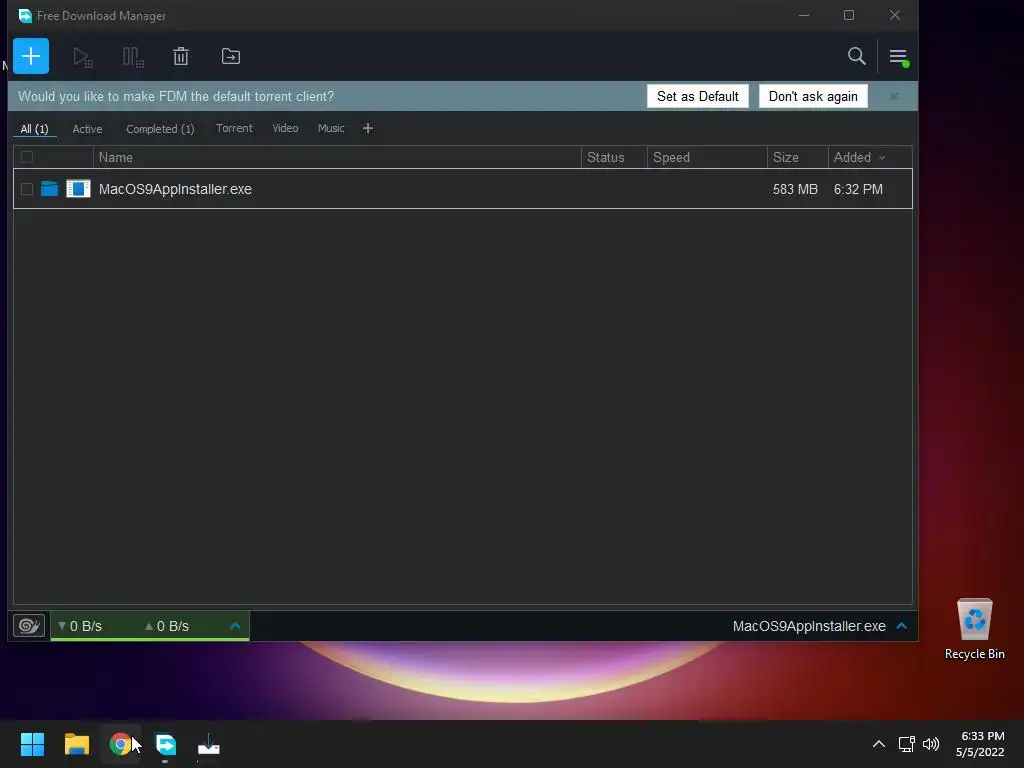Click the MacOS9AppInstaller.exe file type thumbnail
The image size is (1024, 768).
click(x=78, y=189)
